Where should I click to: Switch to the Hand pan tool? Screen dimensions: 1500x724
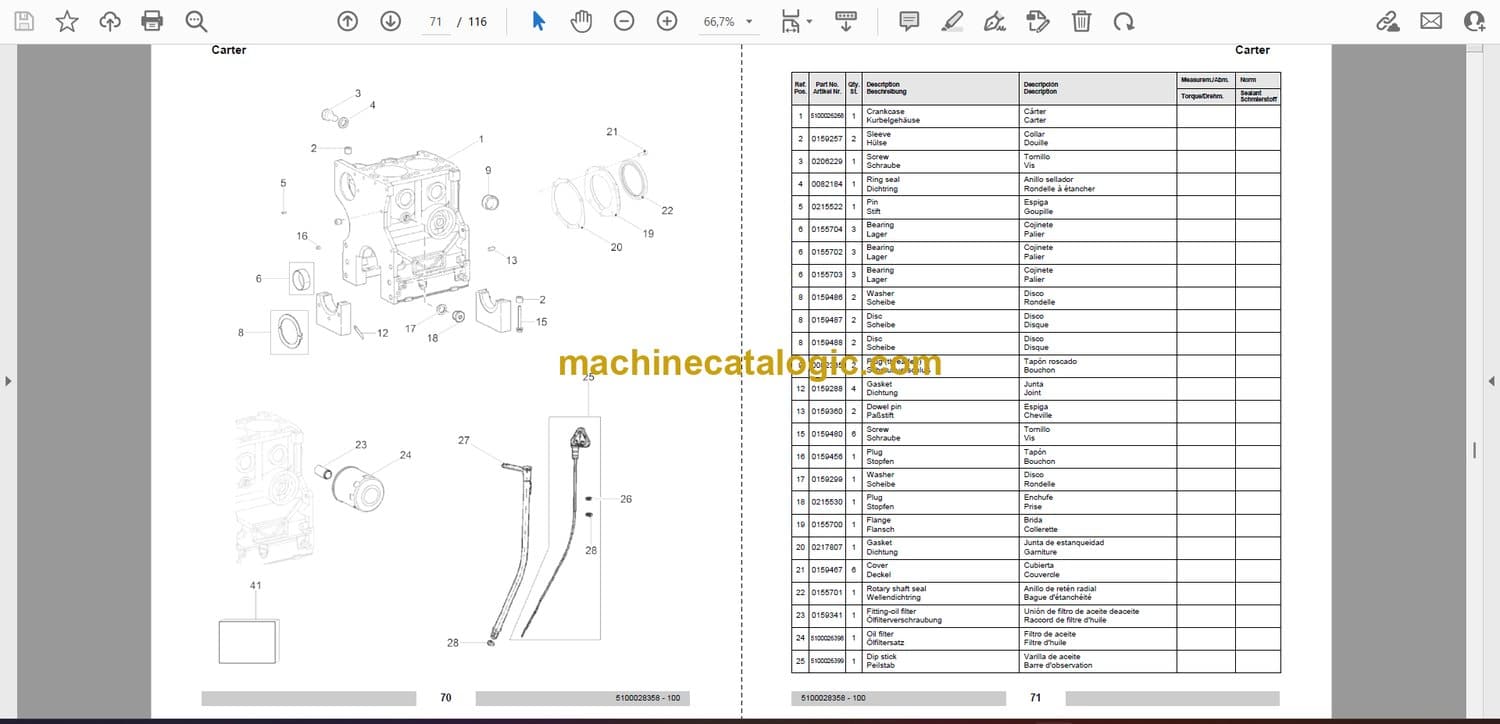(581, 21)
